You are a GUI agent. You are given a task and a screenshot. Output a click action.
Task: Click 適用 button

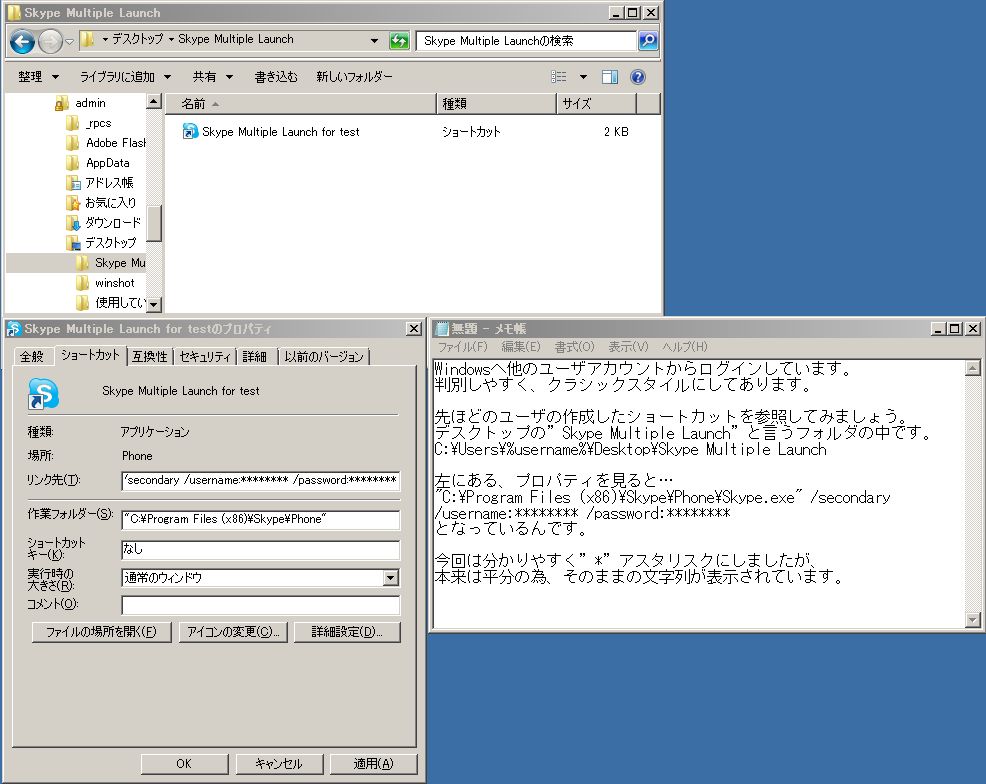pos(374,764)
